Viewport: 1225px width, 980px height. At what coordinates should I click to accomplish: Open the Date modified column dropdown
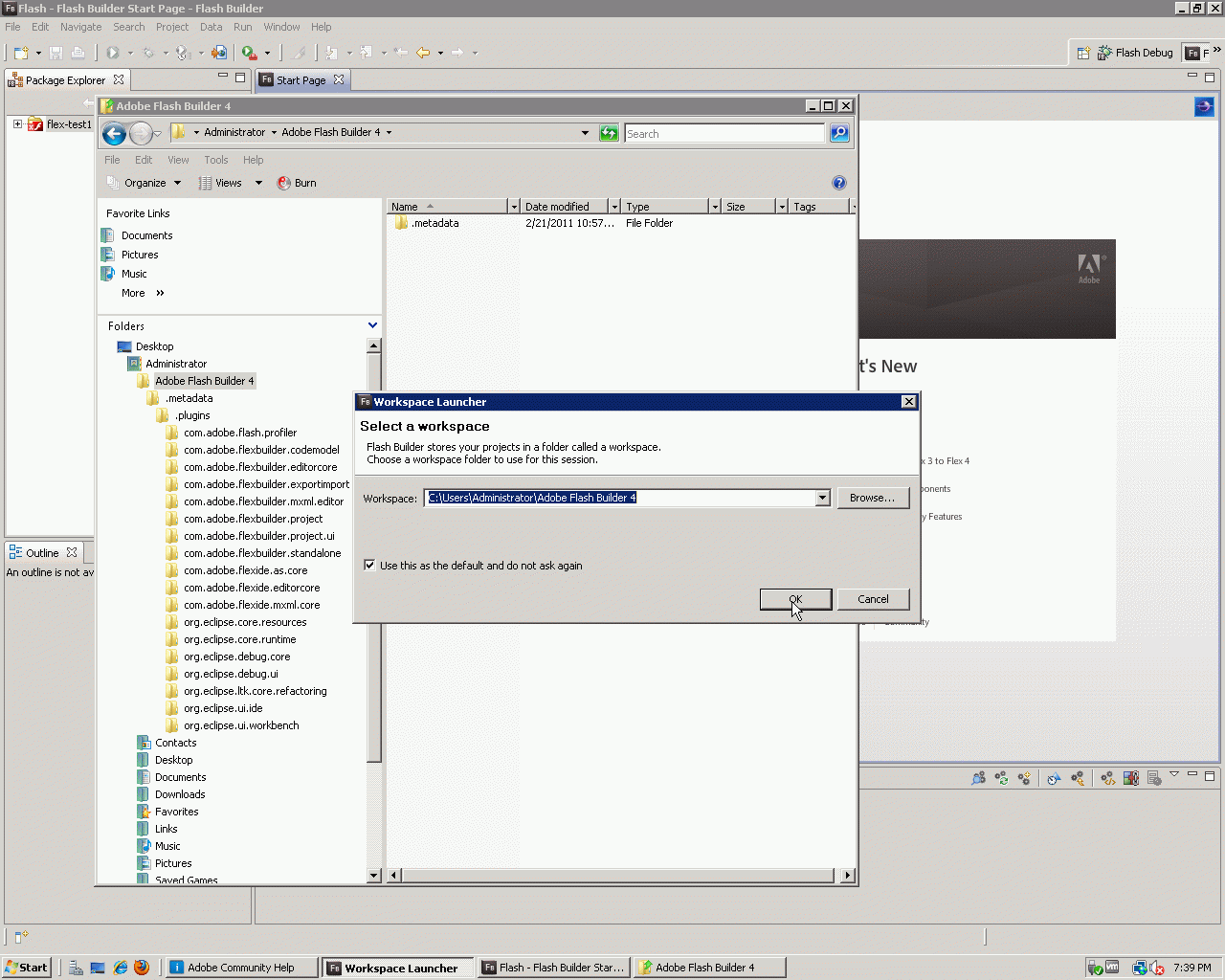[x=614, y=206]
